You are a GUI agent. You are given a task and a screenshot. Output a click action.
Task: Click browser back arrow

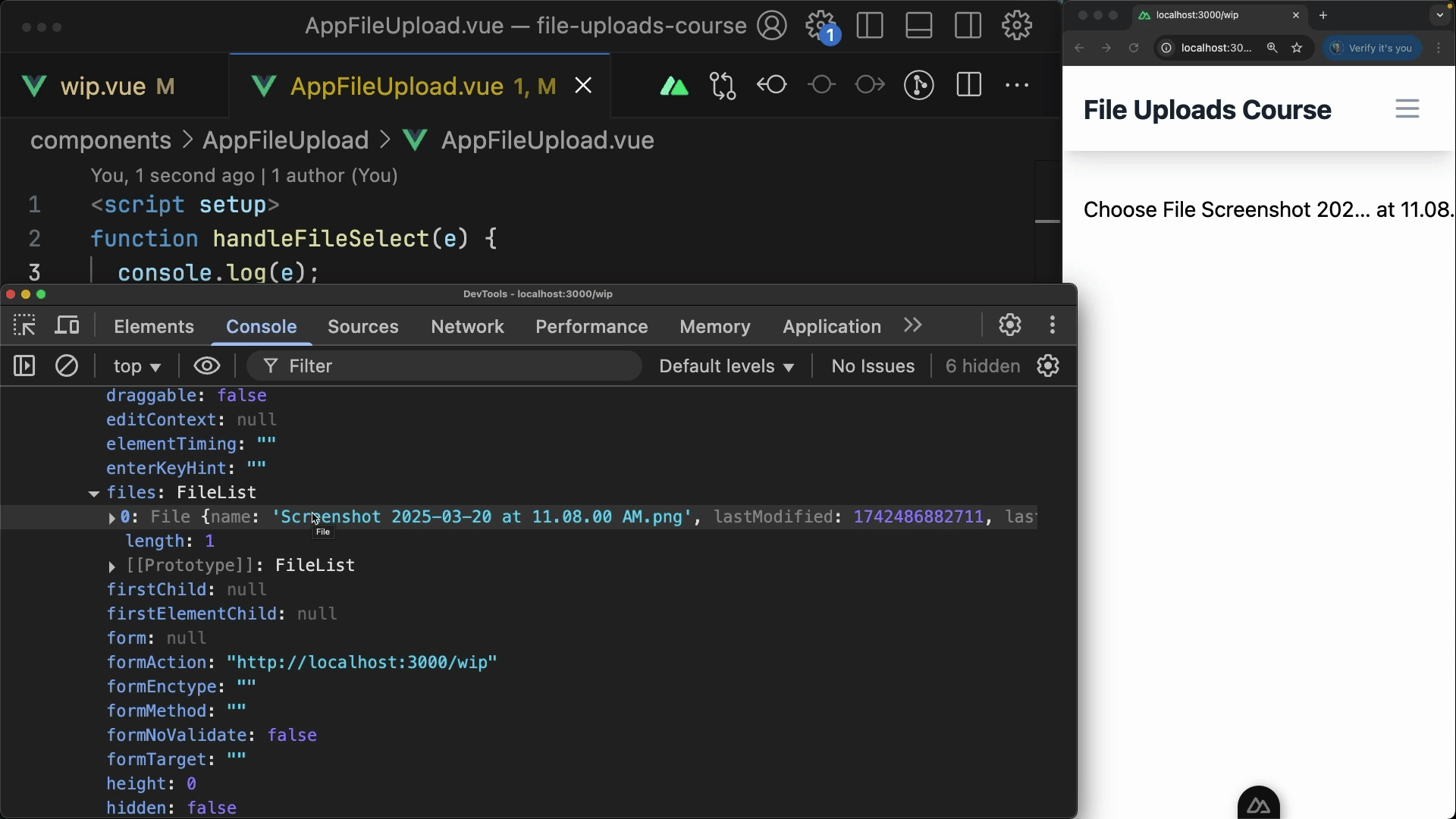click(x=1079, y=48)
